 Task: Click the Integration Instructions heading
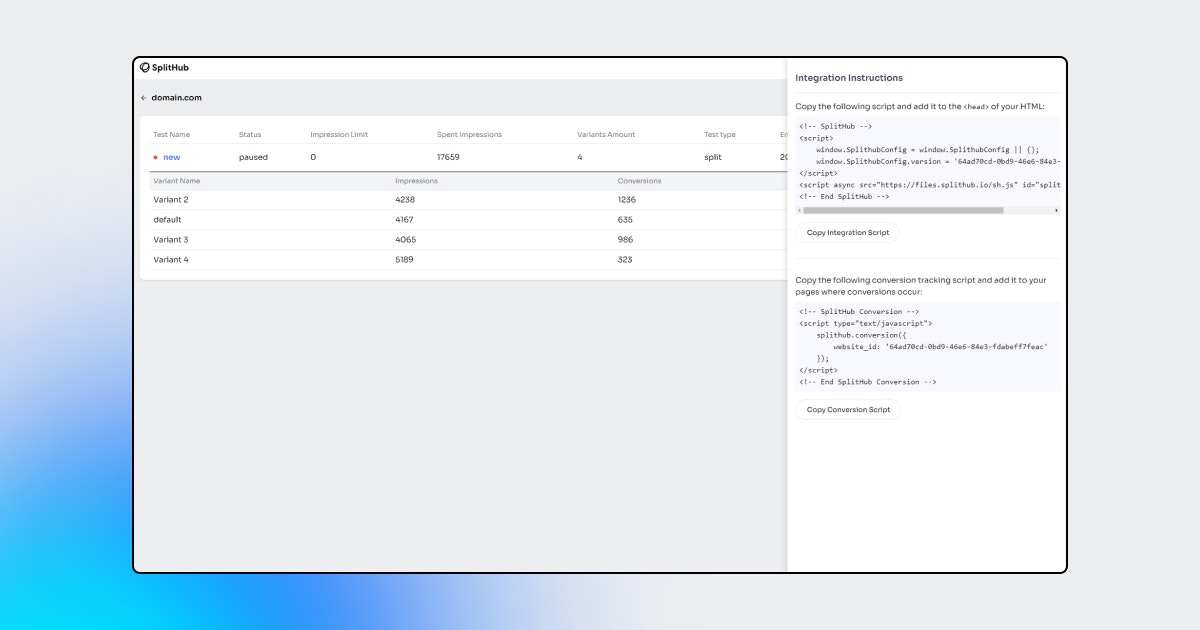849,78
